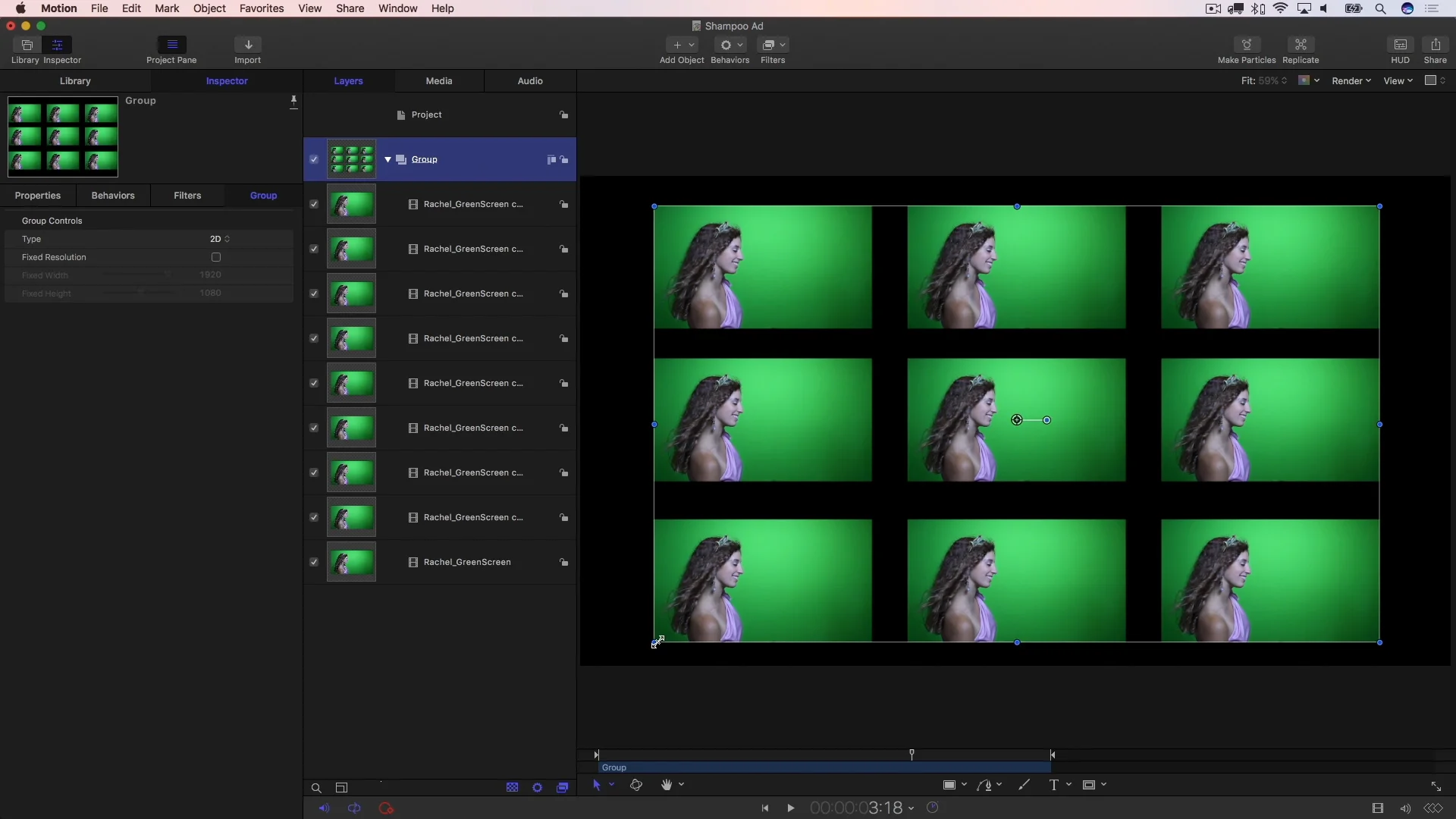Click the Replicate toolbar icon
Viewport: 1456px width, 819px height.
click(1300, 45)
